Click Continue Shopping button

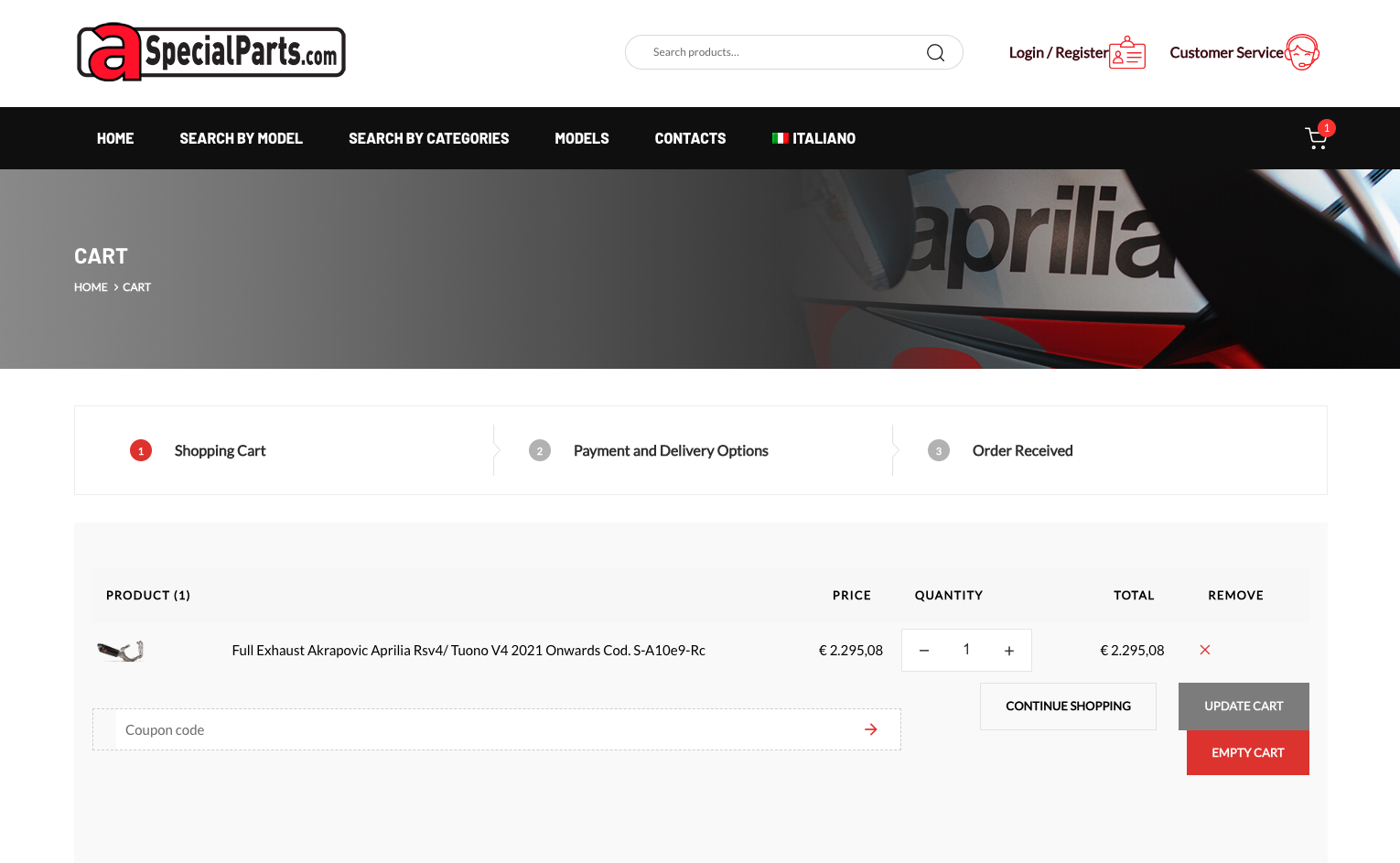coord(1068,706)
